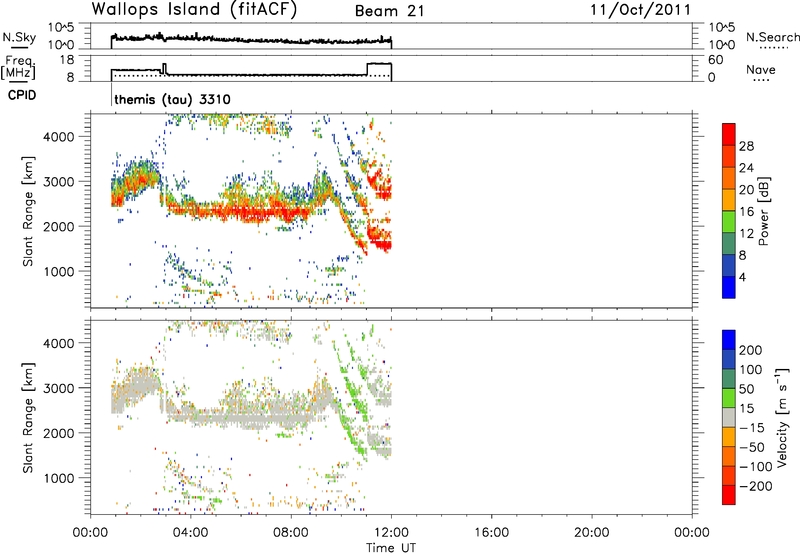
Task: Click the 2000 tick on the velocity panel
Action: (58, 433)
